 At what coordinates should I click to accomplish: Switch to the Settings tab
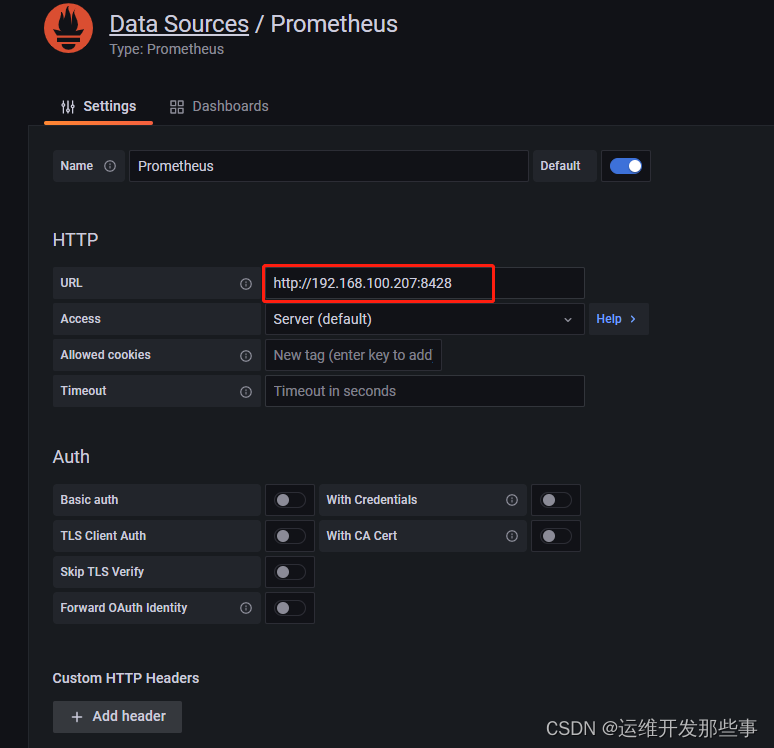click(98, 107)
